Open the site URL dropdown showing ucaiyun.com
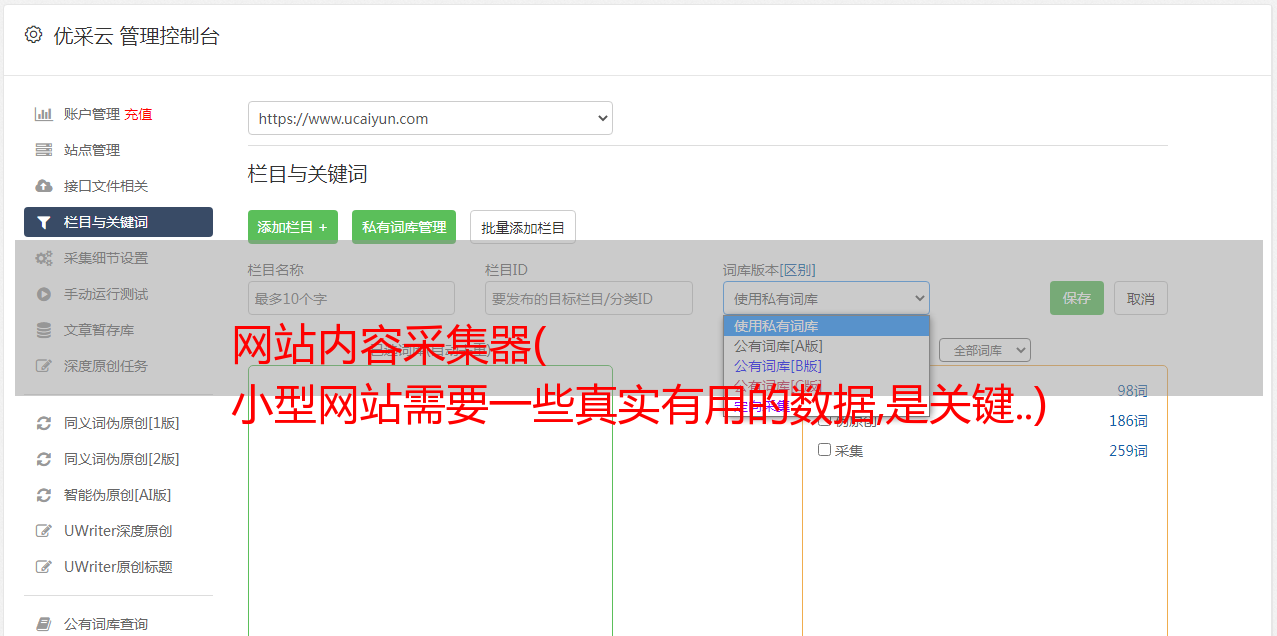The width and height of the screenshot is (1277, 636). pyautogui.click(x=430, y=118)
